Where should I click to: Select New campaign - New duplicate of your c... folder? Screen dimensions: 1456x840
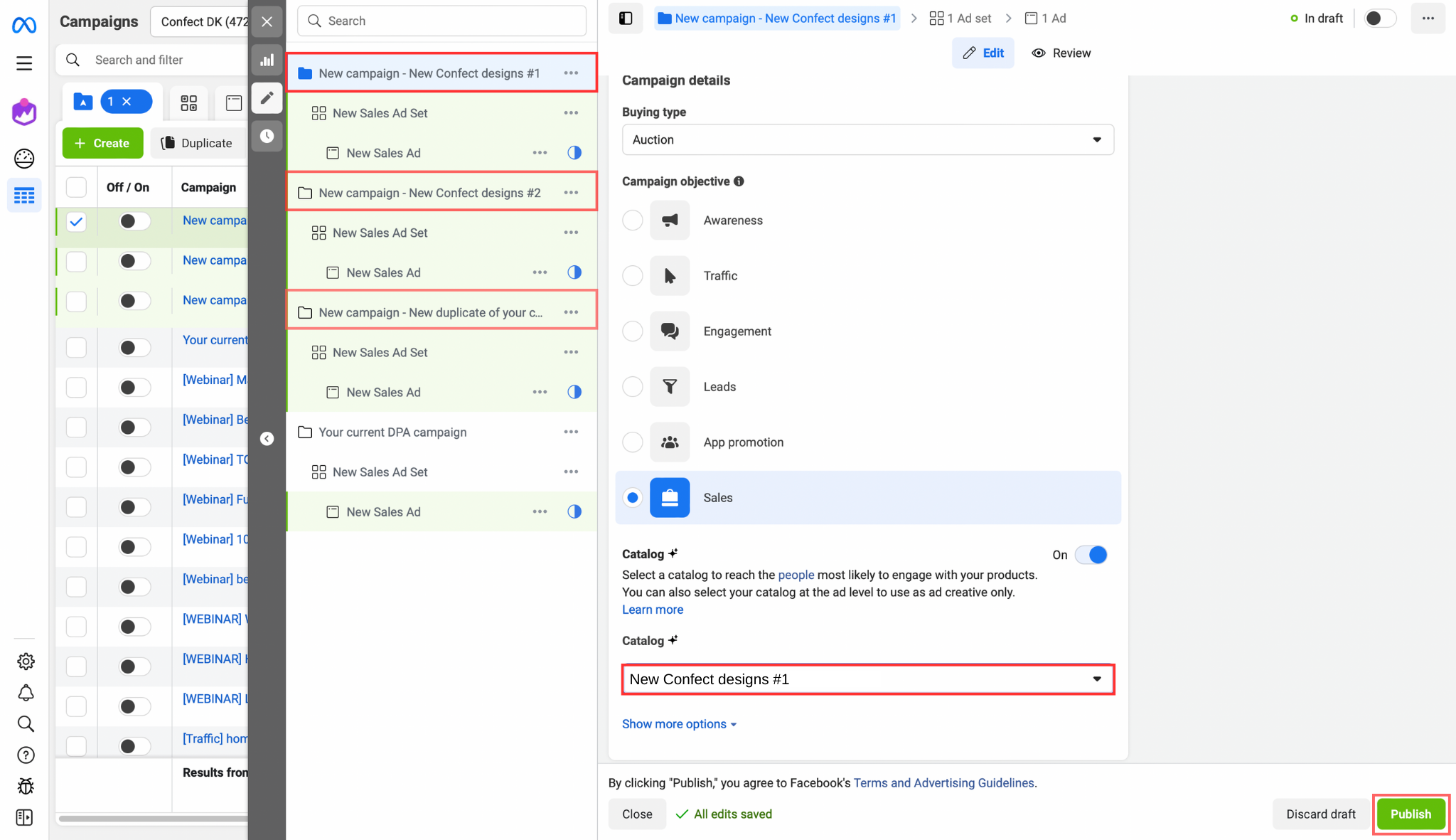pyautogui.click(x=441, y=312)
